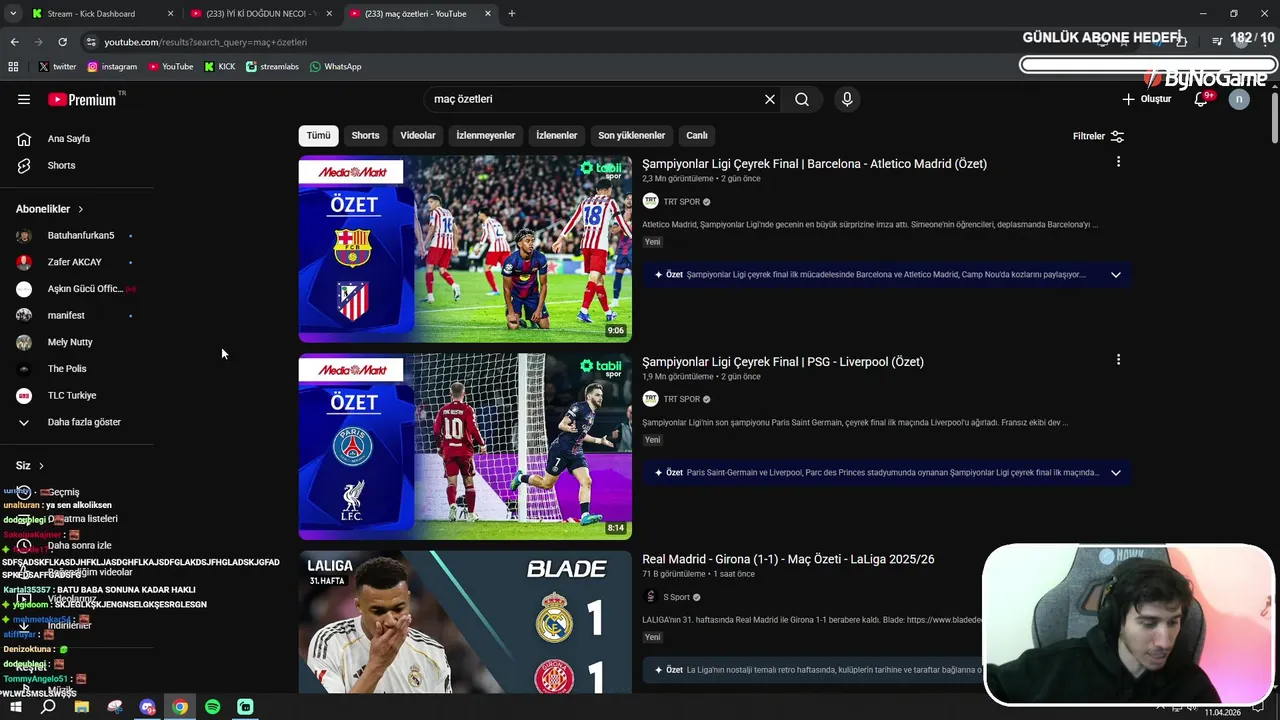Open Real Madrid - Girona Maç Özeti title
This screenshot has height=720, width=1280.
pyautogui.click(x=788, y=559)
